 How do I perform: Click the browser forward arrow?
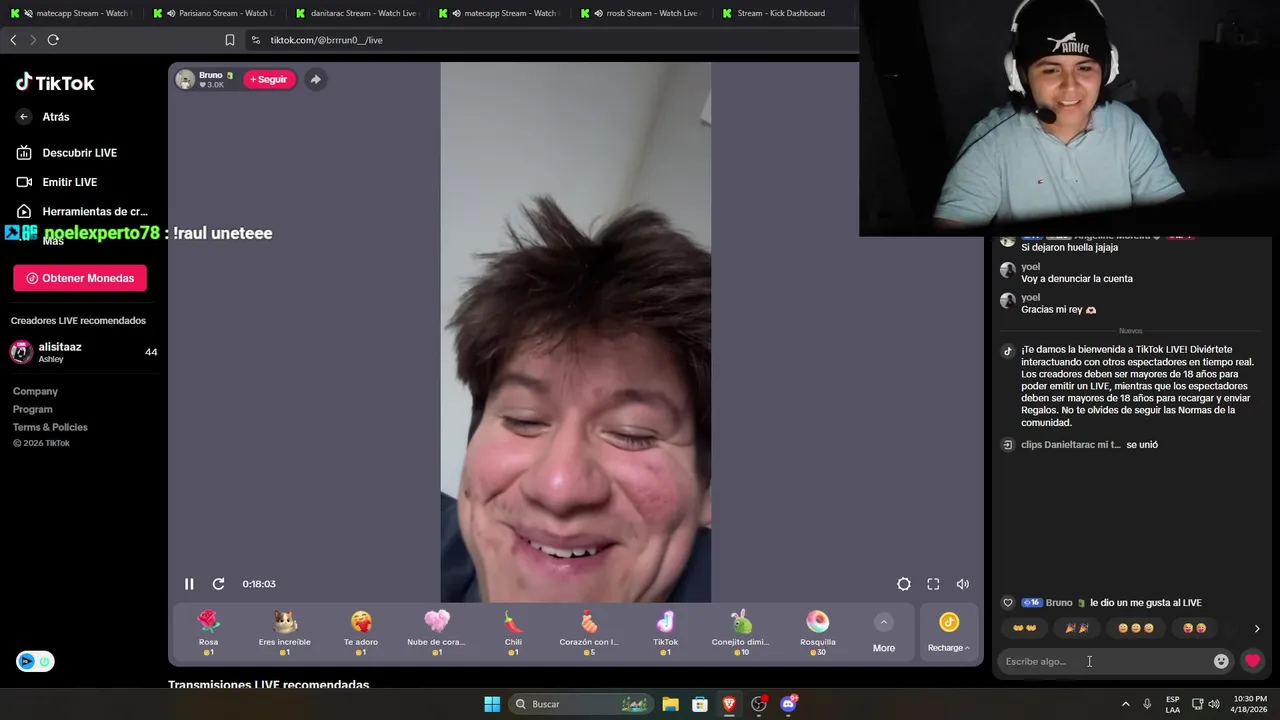(33, 40)
